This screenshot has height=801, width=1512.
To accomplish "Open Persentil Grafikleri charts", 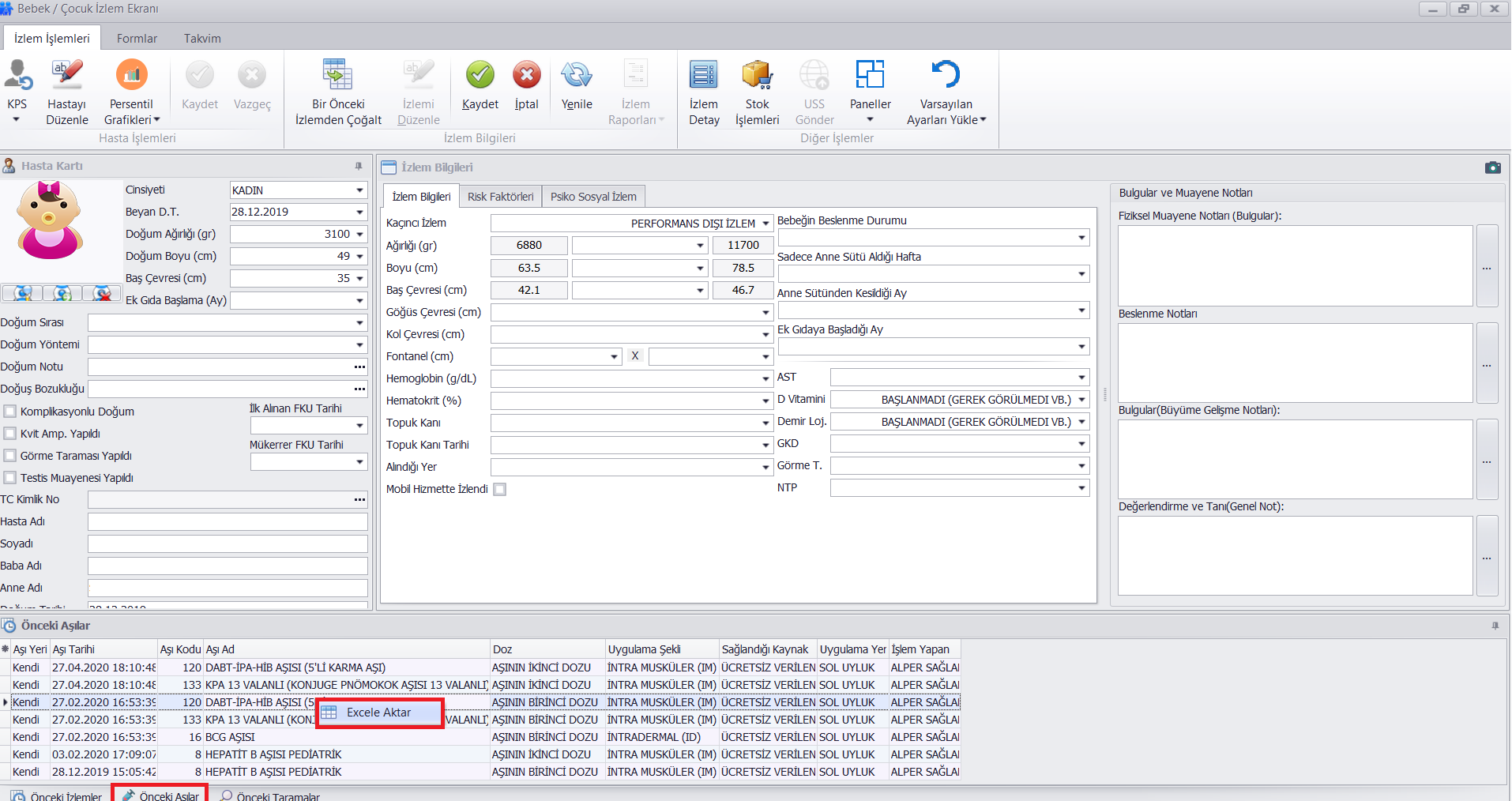I will pos(131,76).
